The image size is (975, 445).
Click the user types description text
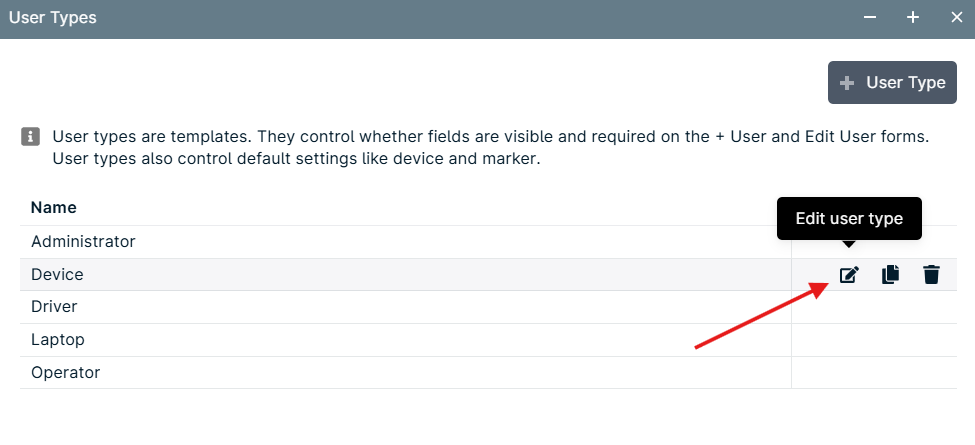[x=491, y=148]
